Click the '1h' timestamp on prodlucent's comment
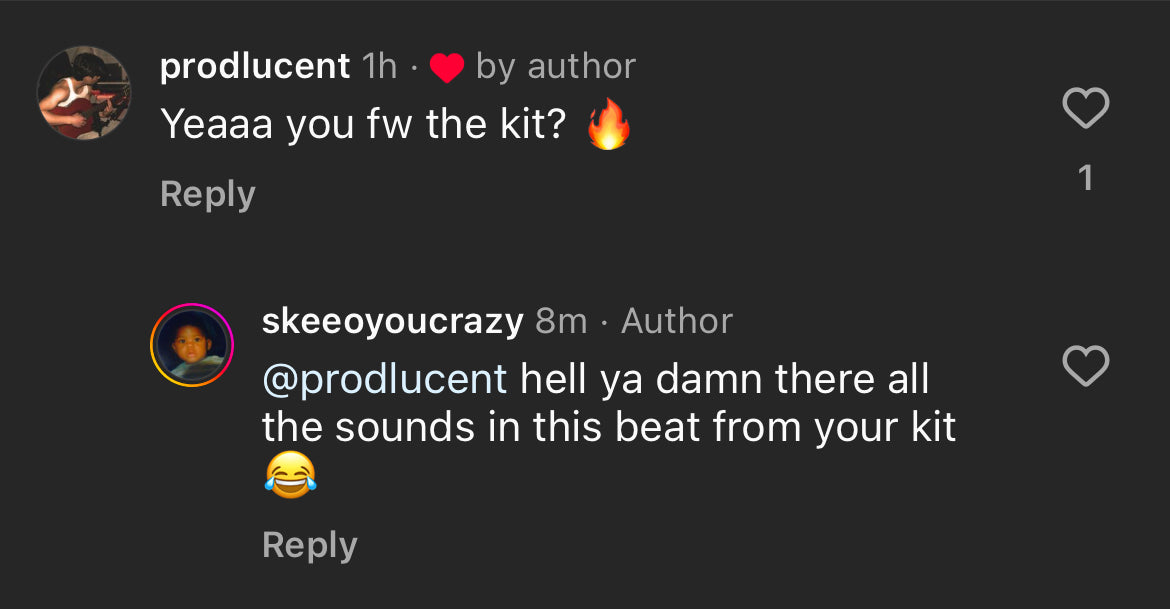 click(x=379, y=67)
